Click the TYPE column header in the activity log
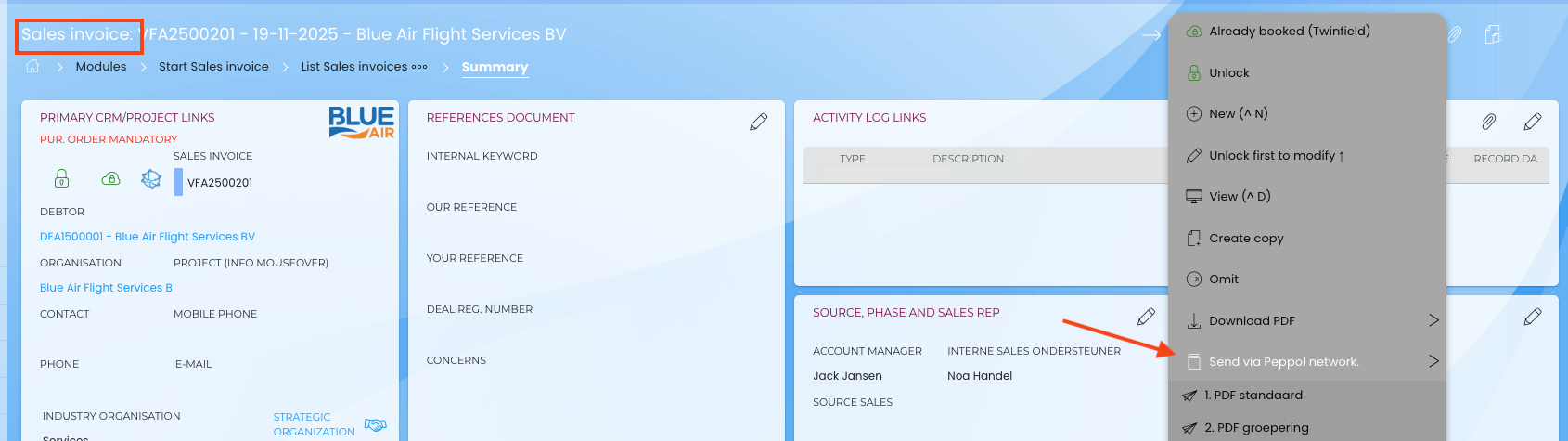This screenshot has width=1568, height=441. 853,159
